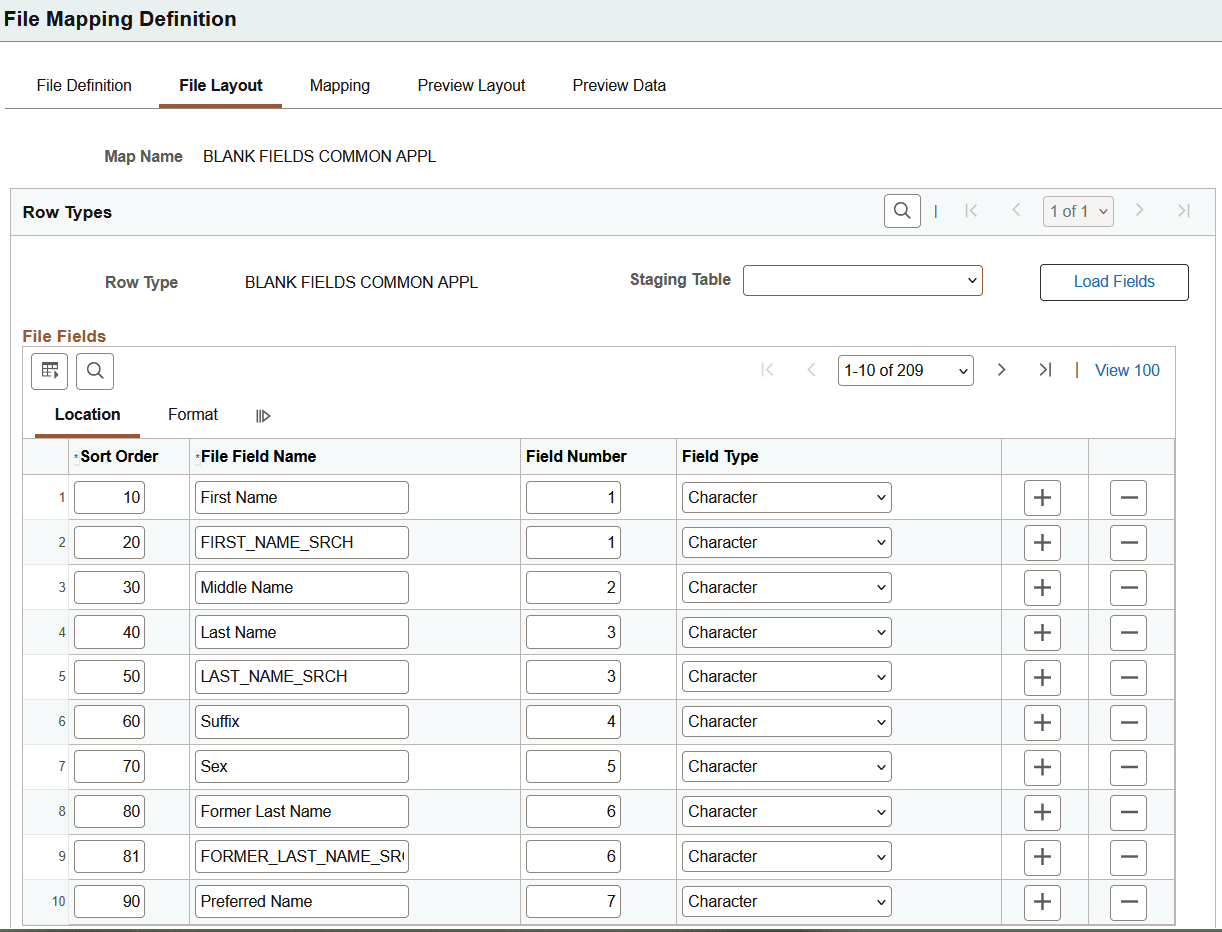Open the 1-10 of 209 row selector
Image resolution: width=1222 pixels, height=932 pixels.
(905, 370)
